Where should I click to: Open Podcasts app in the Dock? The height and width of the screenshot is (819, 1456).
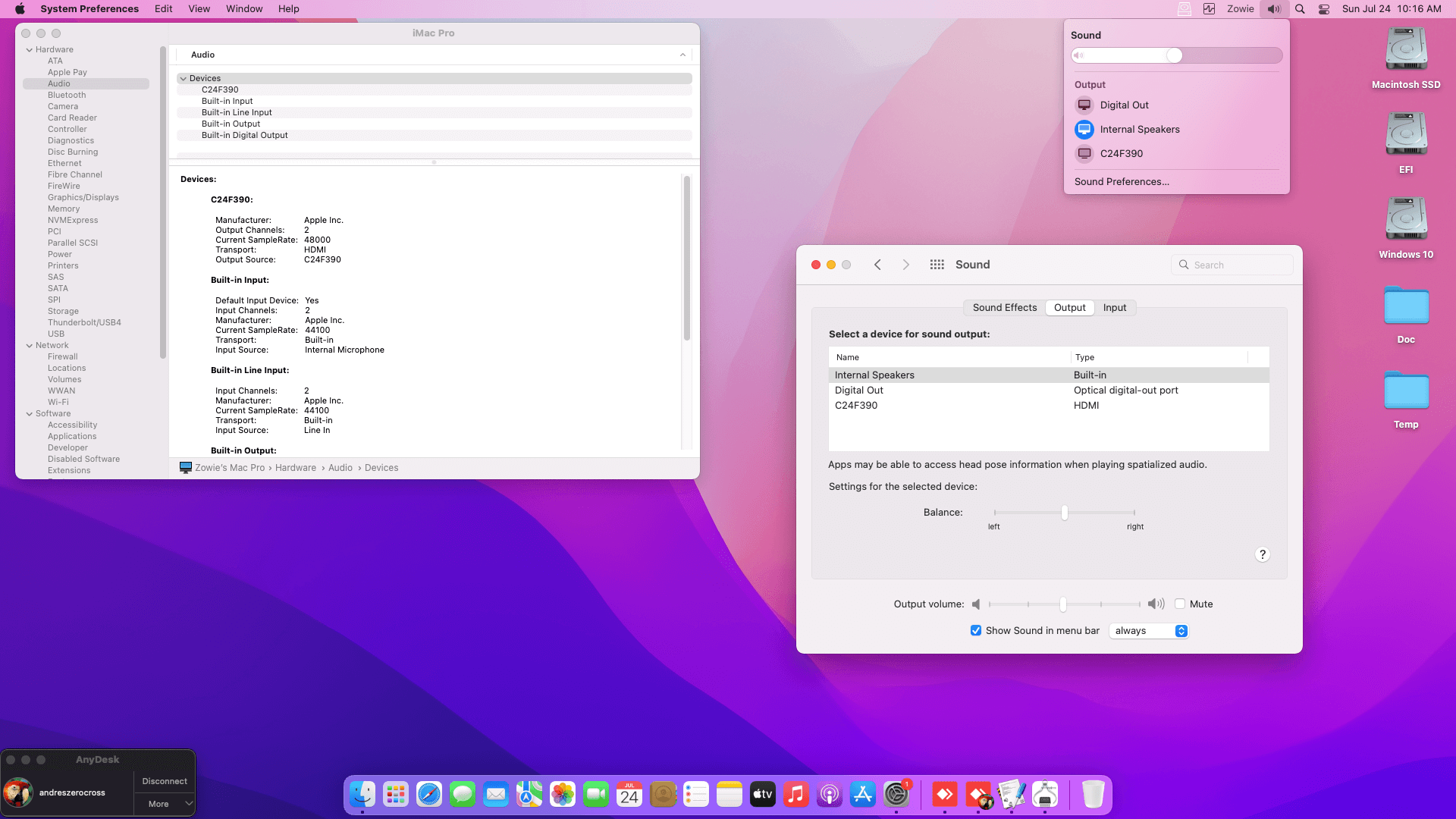[830, 794]
